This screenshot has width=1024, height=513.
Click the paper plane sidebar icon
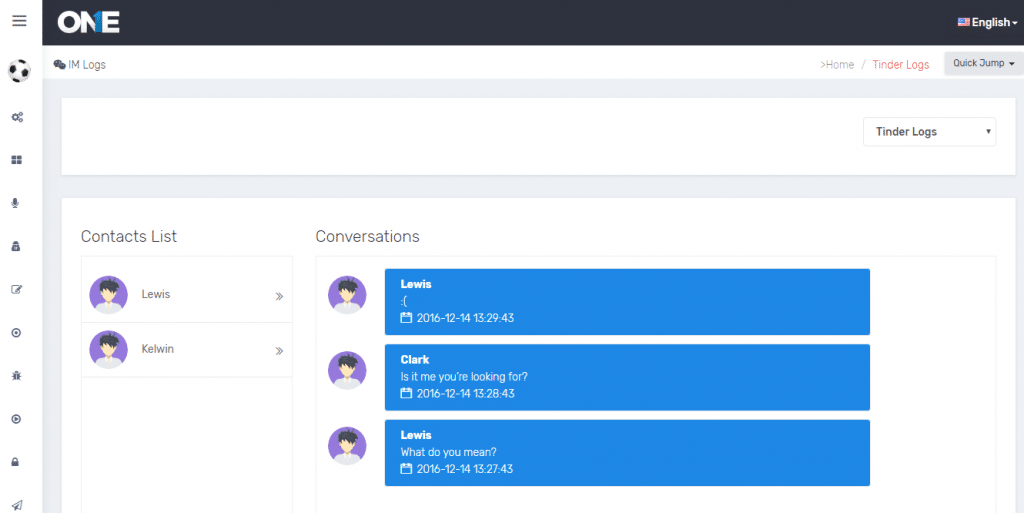pyautogui.click(x=17, y=505)
